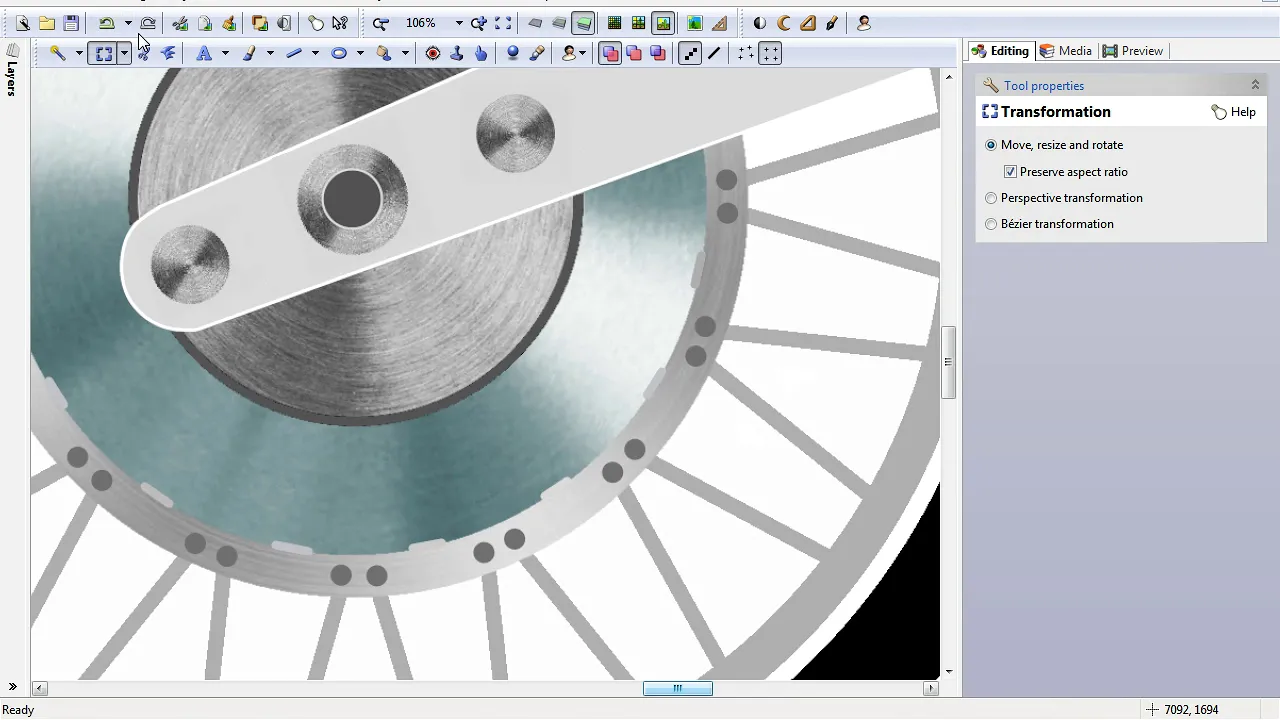This screenshot has width=1280, height=720.
Task: Select the red-eye removal tool
Action: (433, 53)
